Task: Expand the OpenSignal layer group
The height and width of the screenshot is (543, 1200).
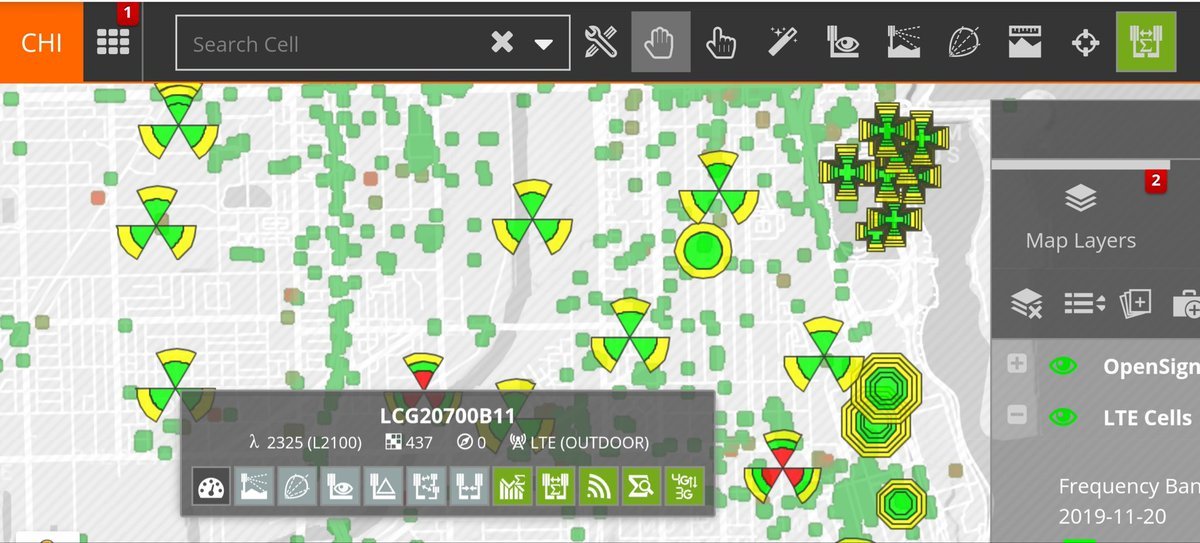Action: pos(1017,365)
